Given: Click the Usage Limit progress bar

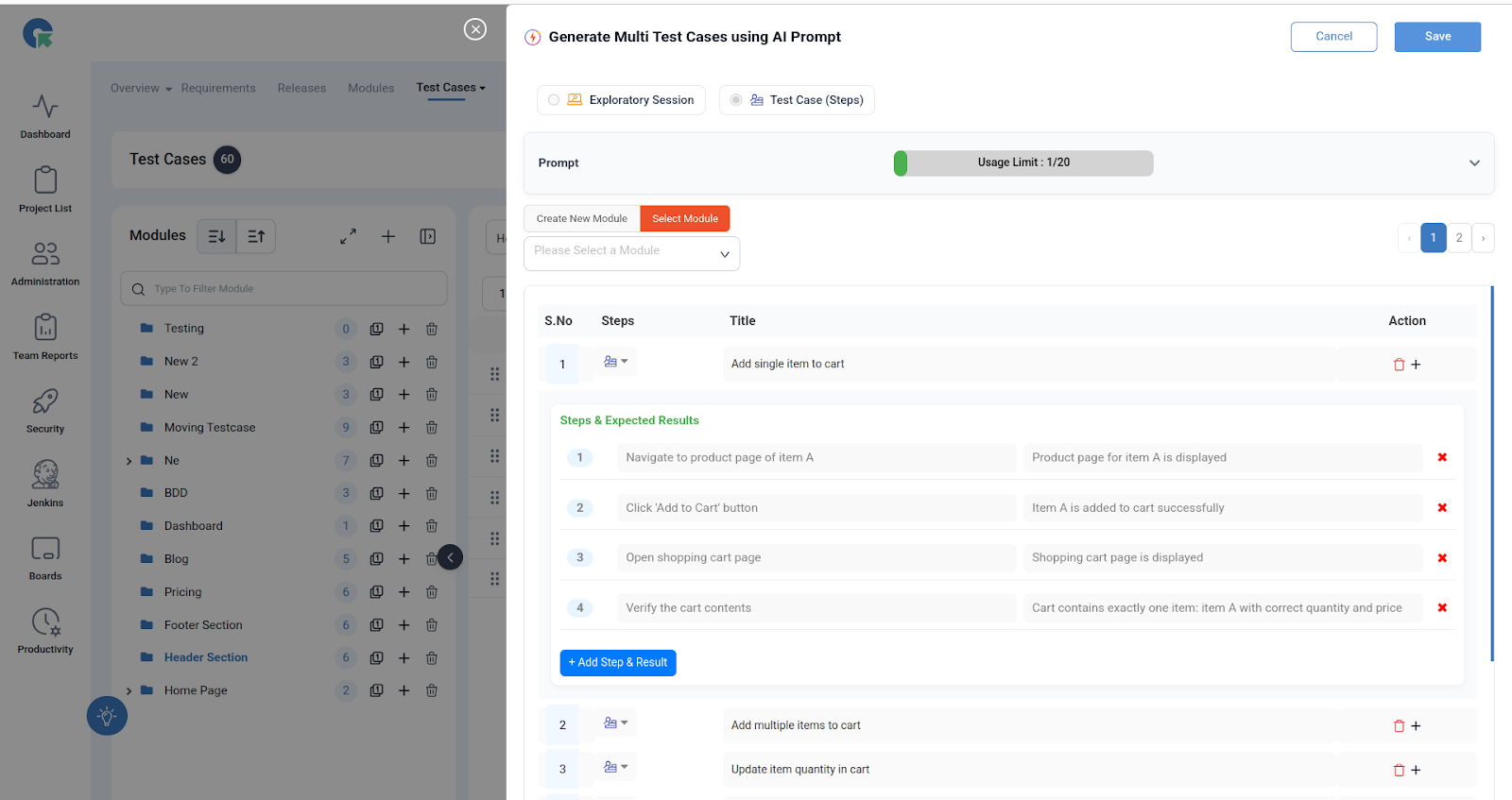Looking at the screenshot, I should [x=1023, y=163].
